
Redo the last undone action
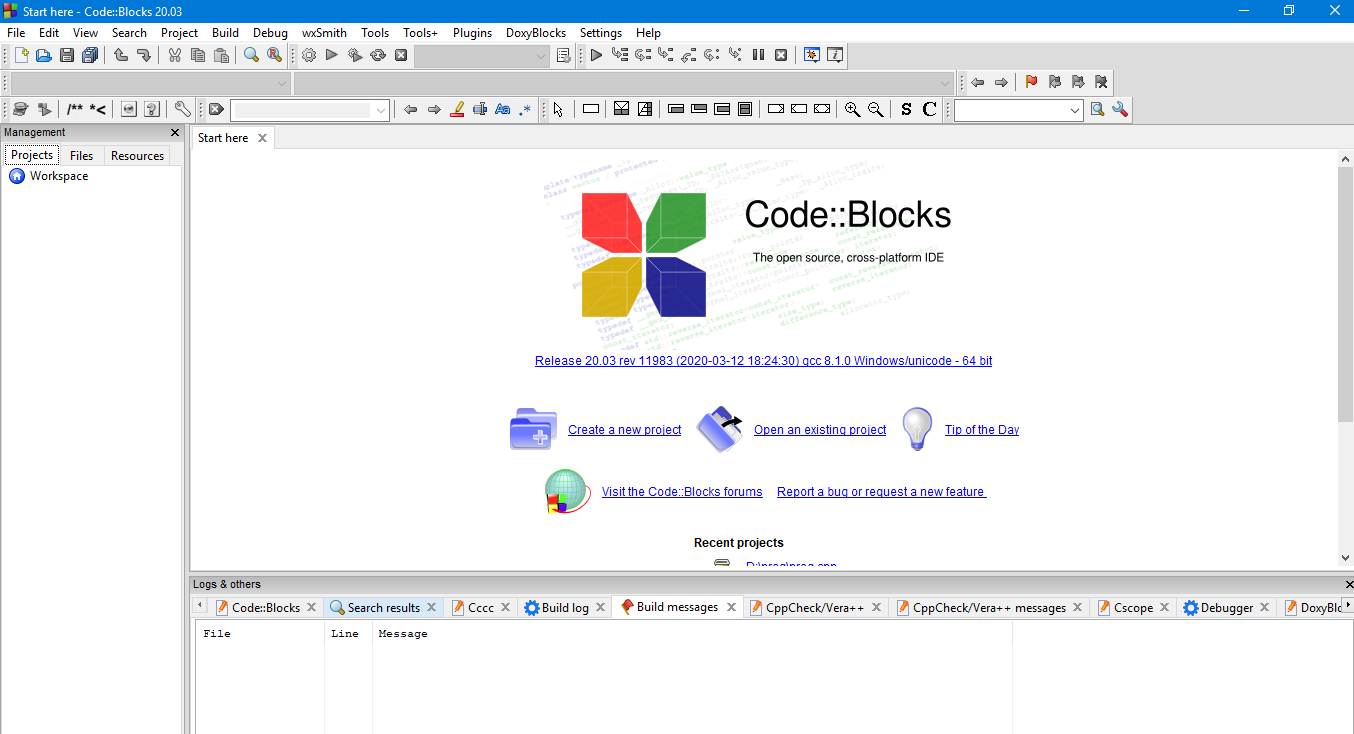click(144, 55)
